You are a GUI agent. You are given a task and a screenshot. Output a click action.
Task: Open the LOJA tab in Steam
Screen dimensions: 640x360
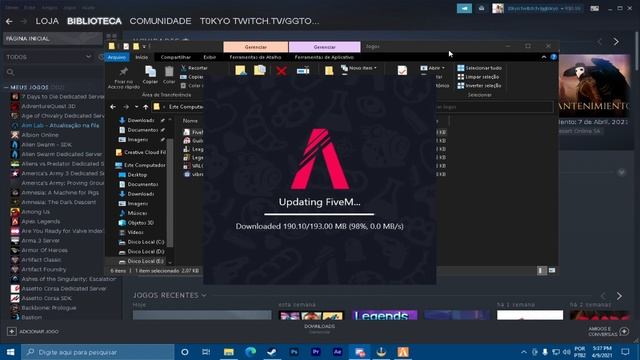47,21
